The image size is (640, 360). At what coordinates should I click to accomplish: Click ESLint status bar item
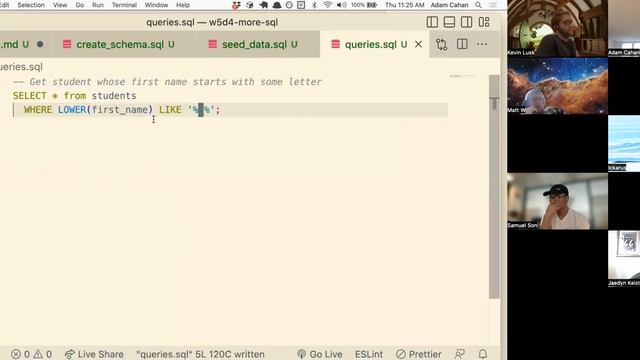coord(369,354)
